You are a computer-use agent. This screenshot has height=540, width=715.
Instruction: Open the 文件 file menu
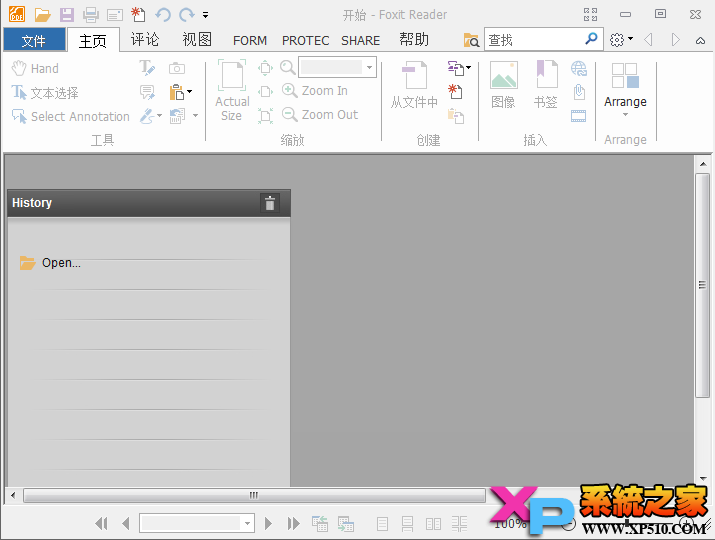[x=34, y=40]
